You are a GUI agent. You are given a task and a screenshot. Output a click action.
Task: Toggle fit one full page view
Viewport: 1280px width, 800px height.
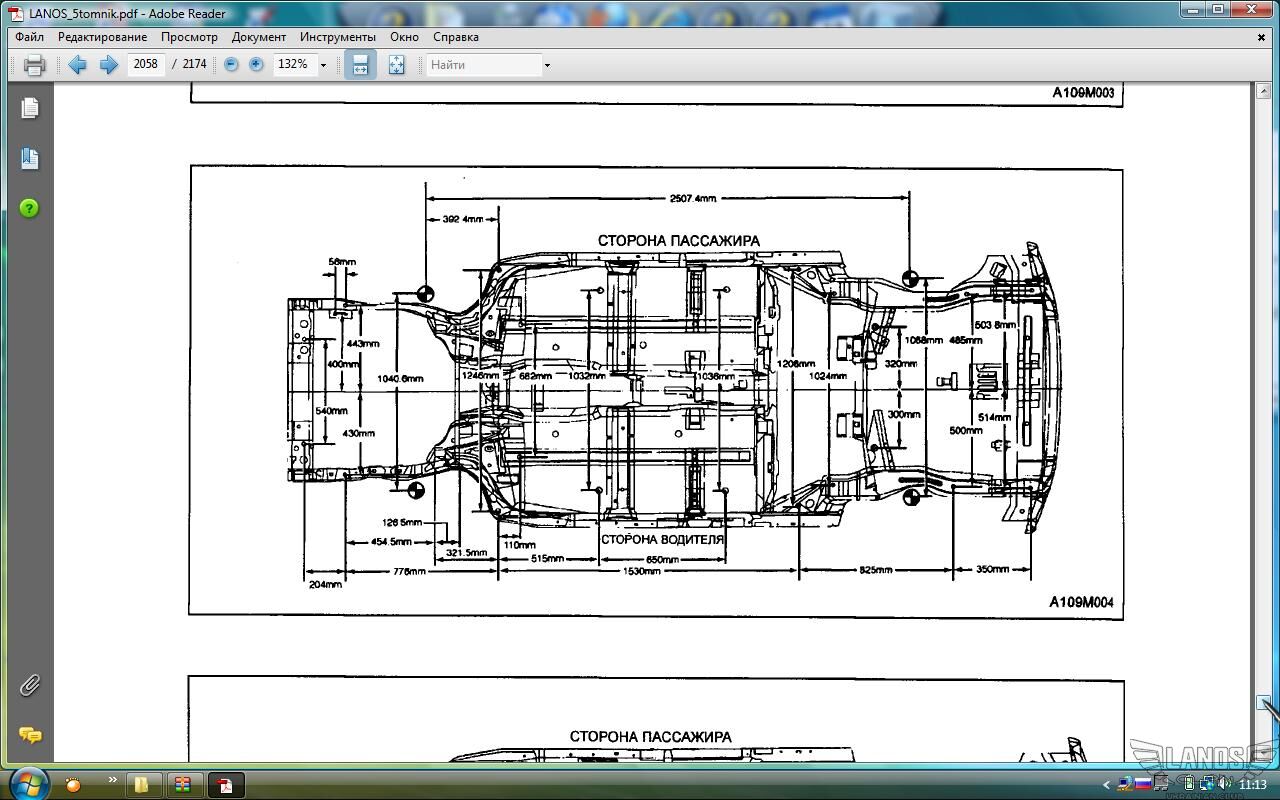(x=396, y=65)
